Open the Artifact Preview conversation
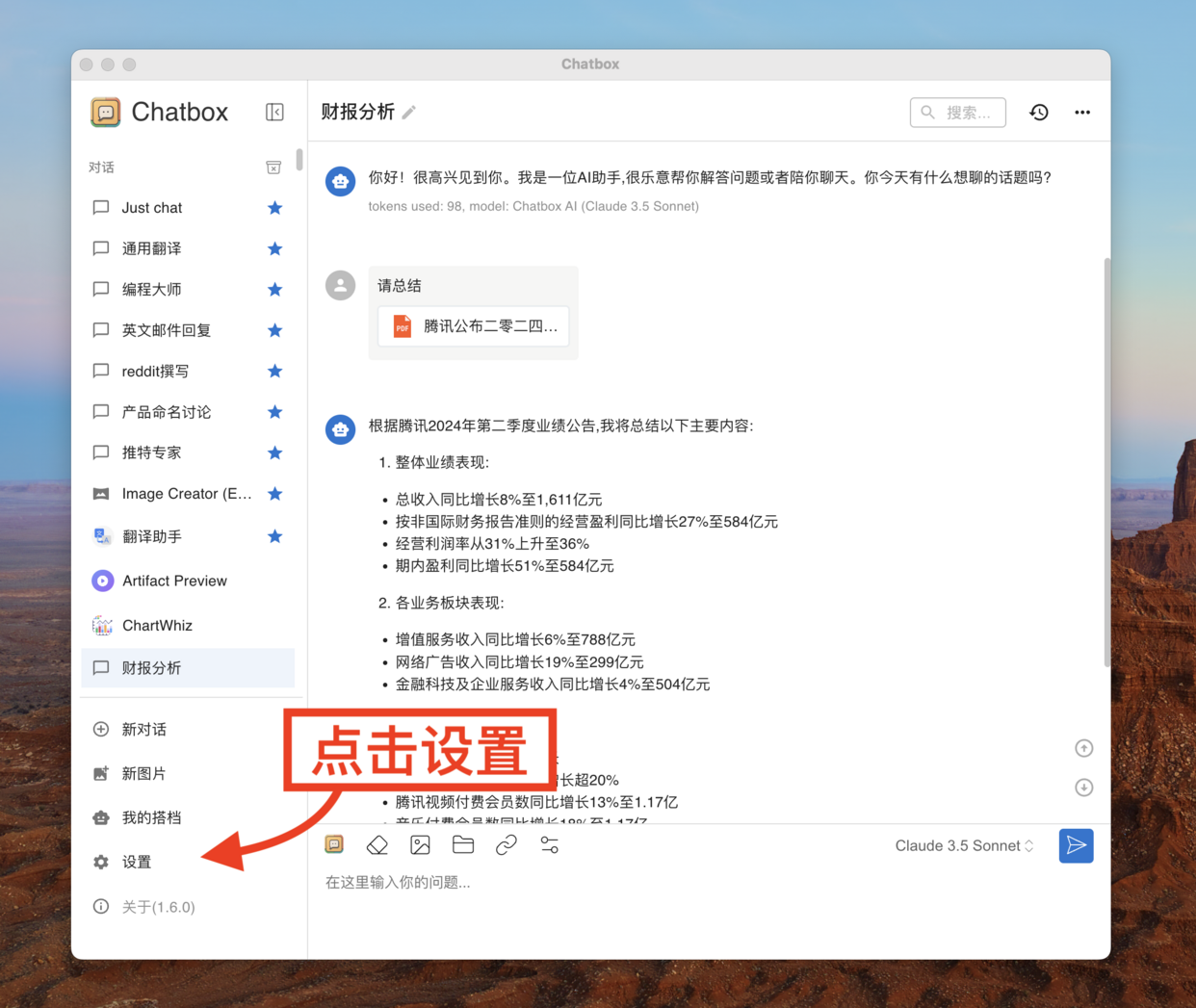Screen dimensions: 1196x1008 188,581
